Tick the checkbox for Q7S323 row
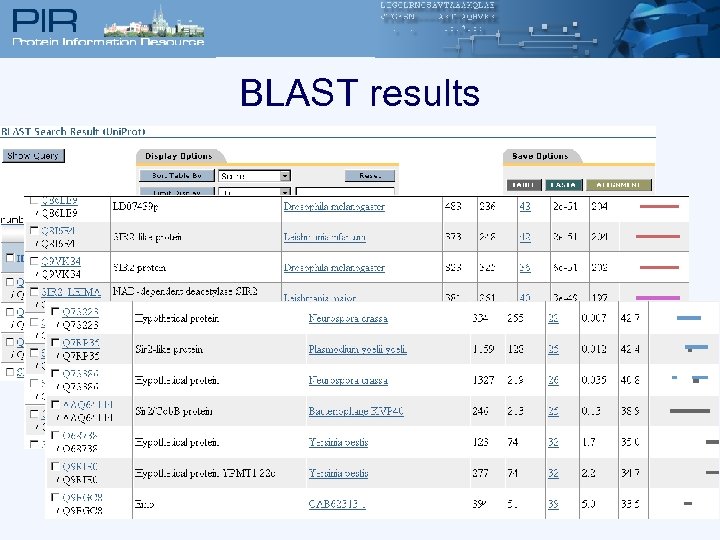The width and height of the screenshot is (720, 540). [55, 311]
